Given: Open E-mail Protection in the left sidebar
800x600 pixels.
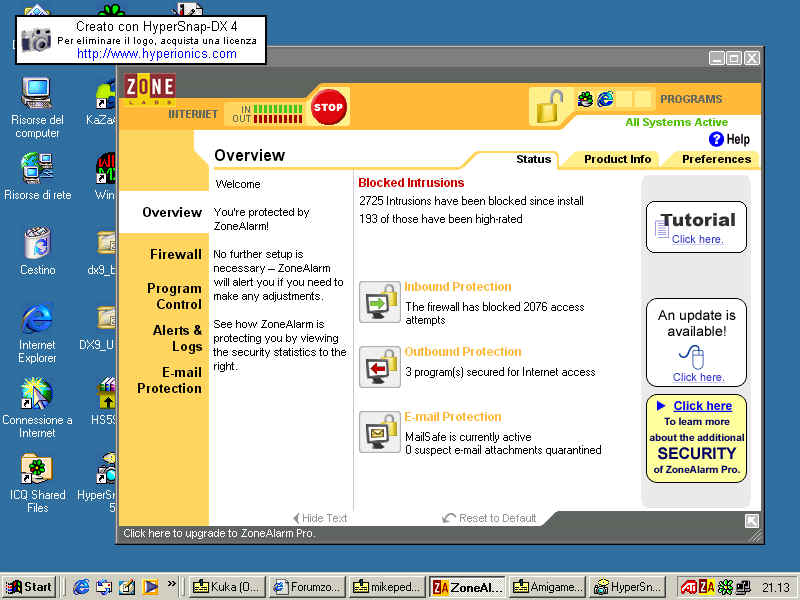Looking at the screenshot, I should pyautogui.click(x=169, y=381).
